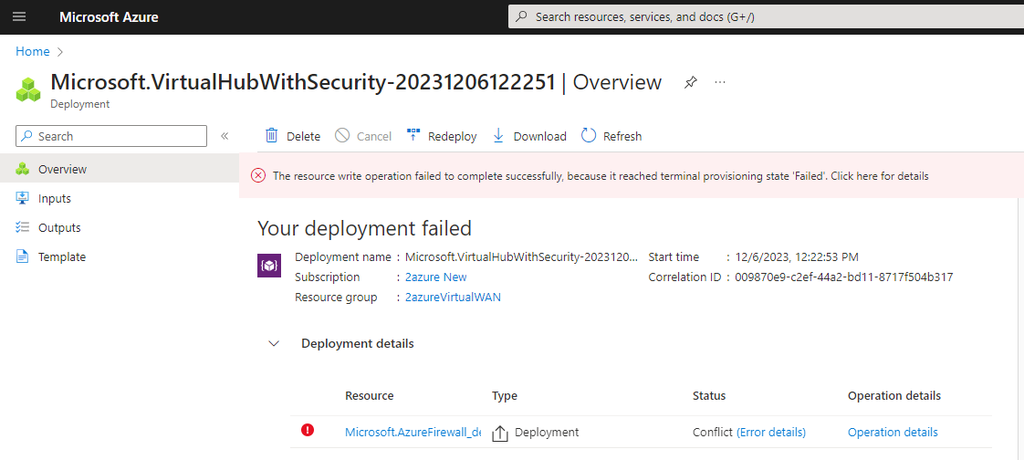Collapse the Deployment details section chevron
The image size is (1024, 460).
274,344
